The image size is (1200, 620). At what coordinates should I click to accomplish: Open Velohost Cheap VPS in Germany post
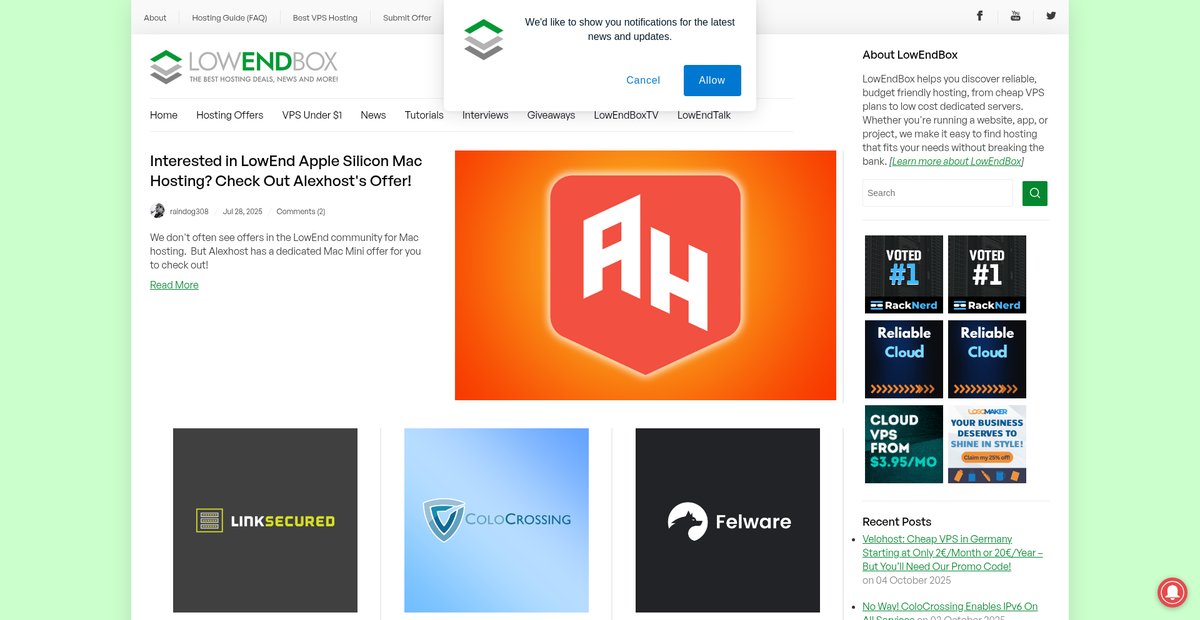coord(952,552)
